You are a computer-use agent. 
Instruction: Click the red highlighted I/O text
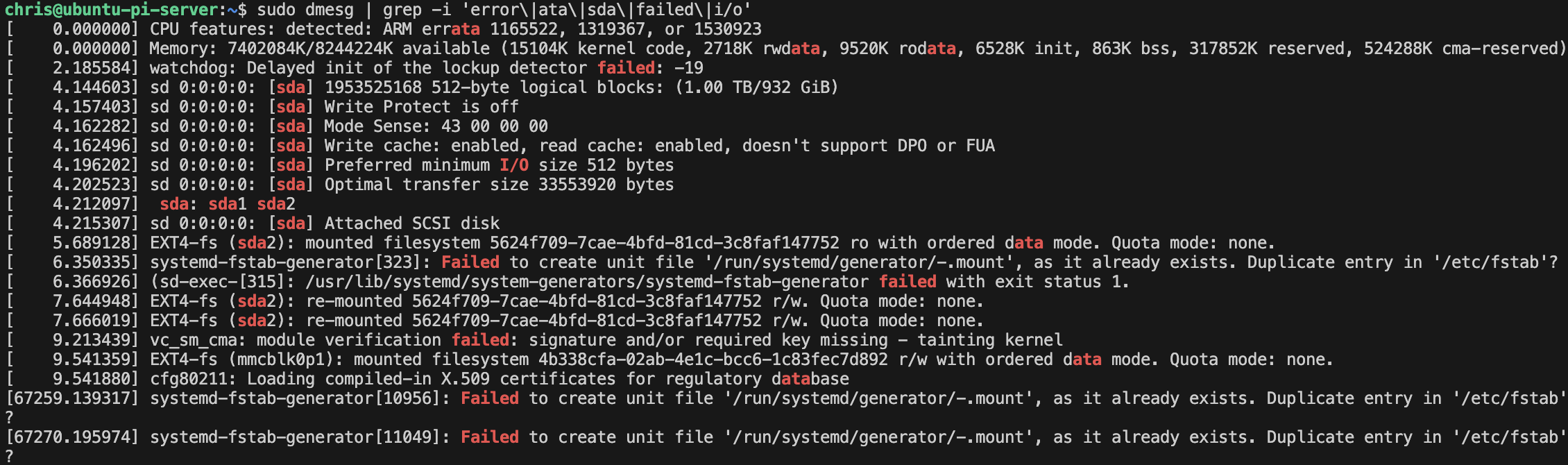514,165
